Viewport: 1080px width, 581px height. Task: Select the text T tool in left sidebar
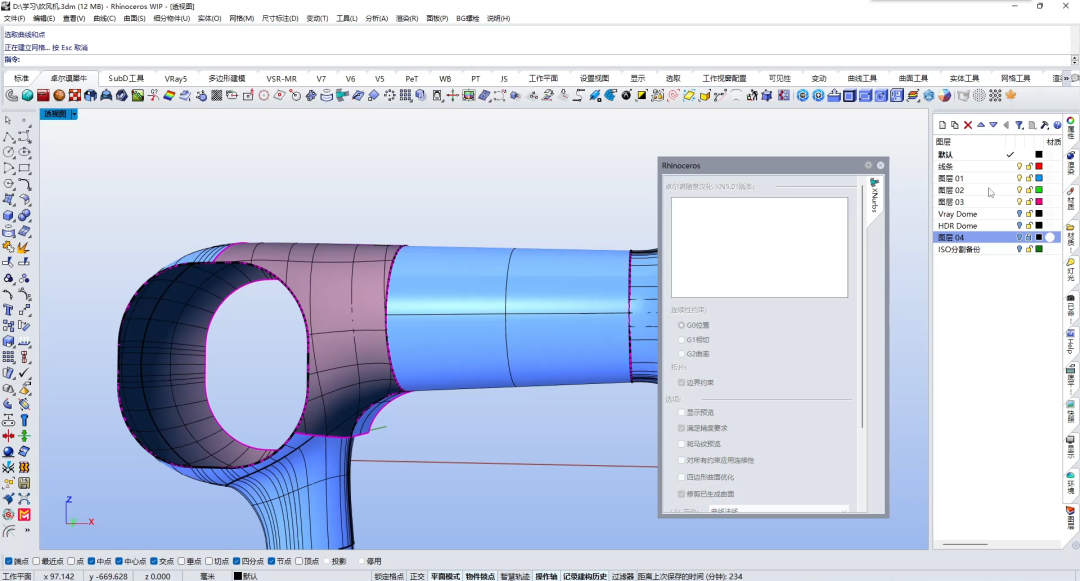[x=8, y=310]
